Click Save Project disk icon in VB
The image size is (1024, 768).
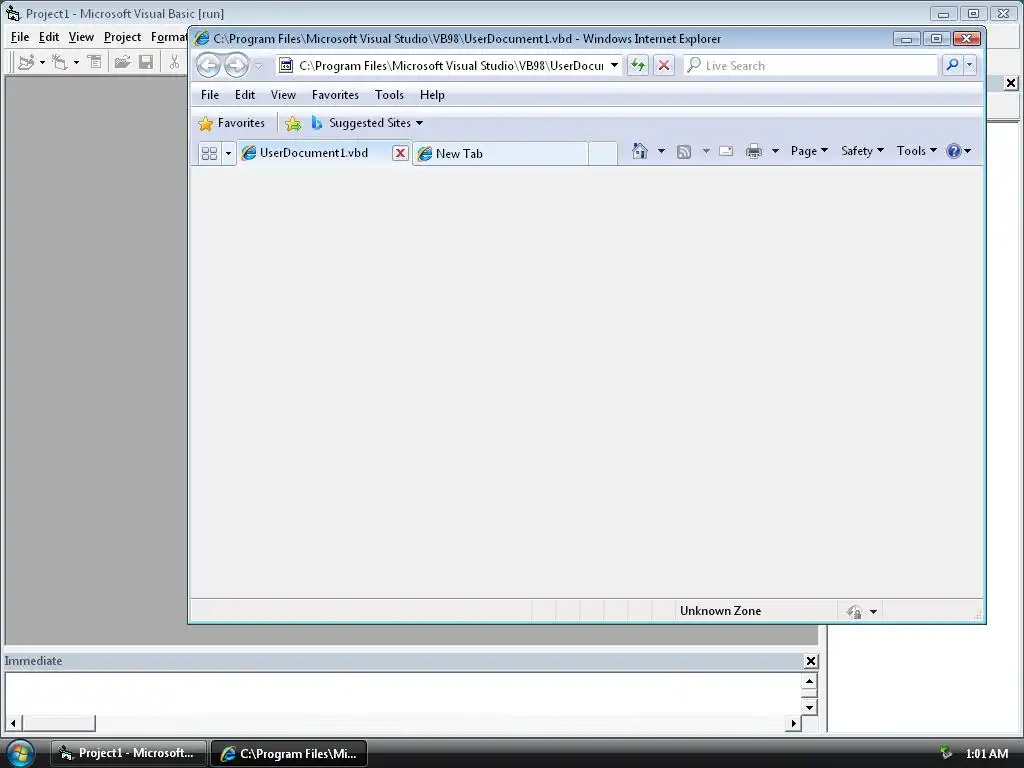click(146, 62)
